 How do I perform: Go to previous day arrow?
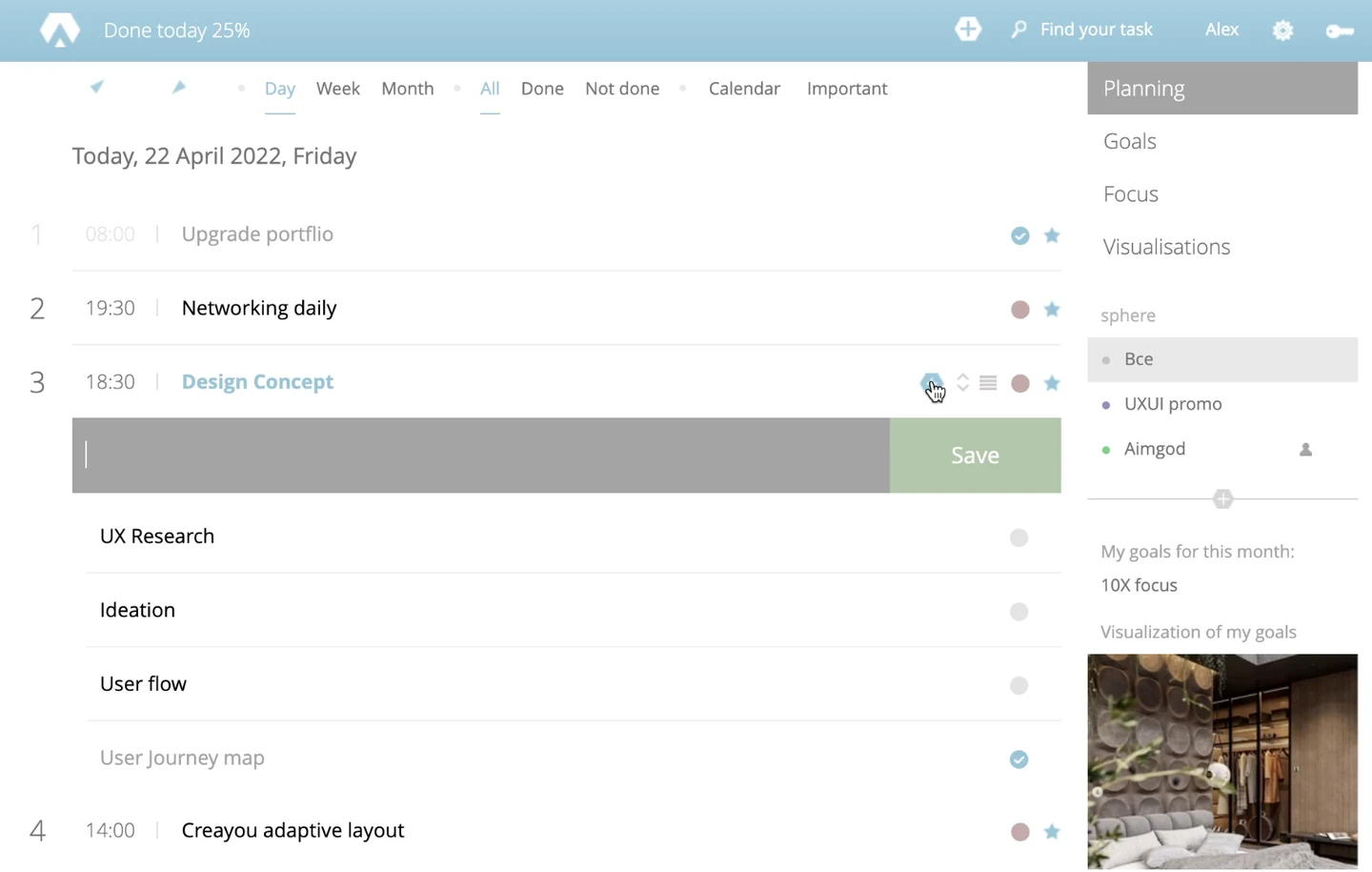point(97,88)
